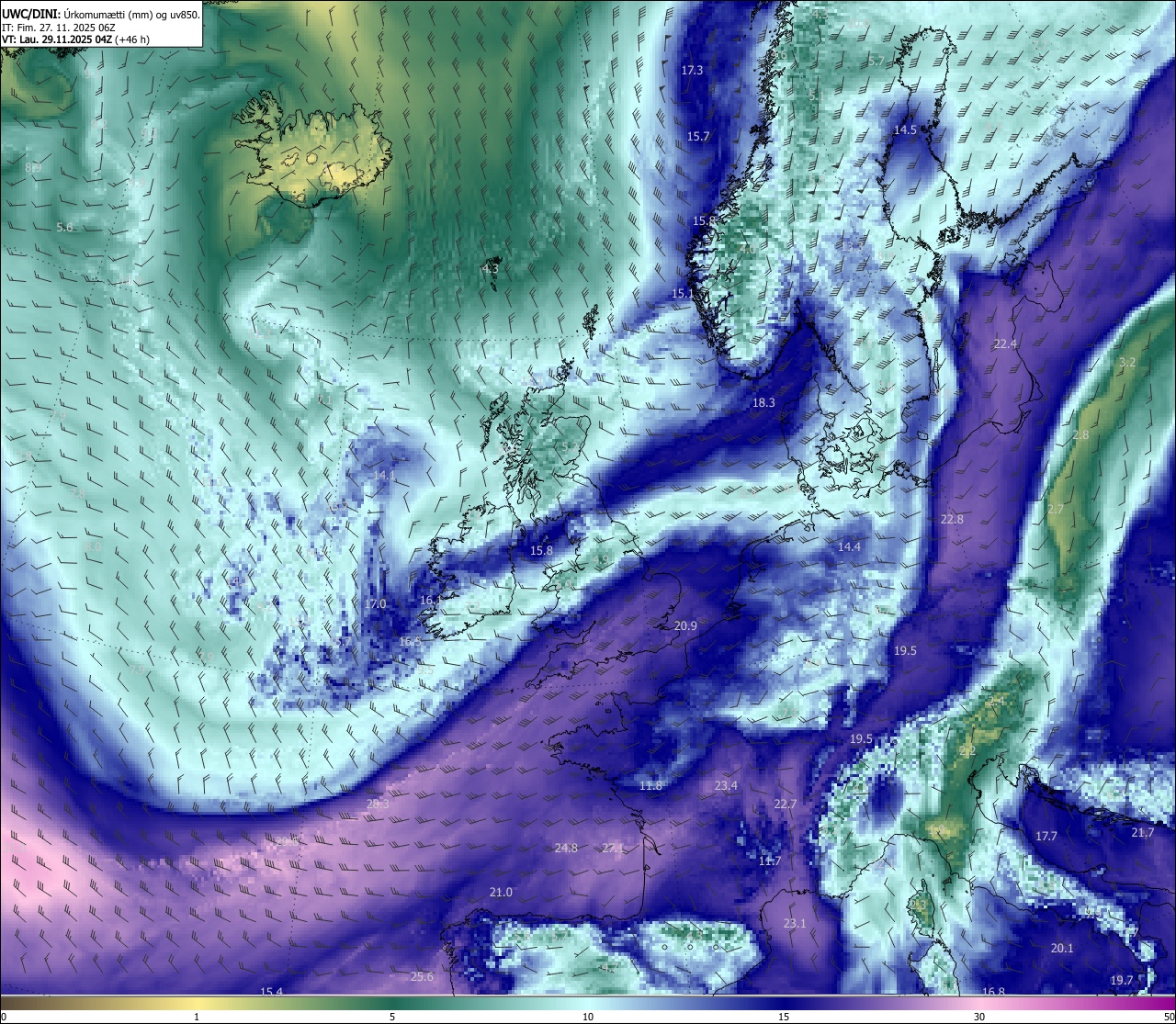Click the map value 25.6
This screenshot has width=1176, height=1024.
coord(422,977)
